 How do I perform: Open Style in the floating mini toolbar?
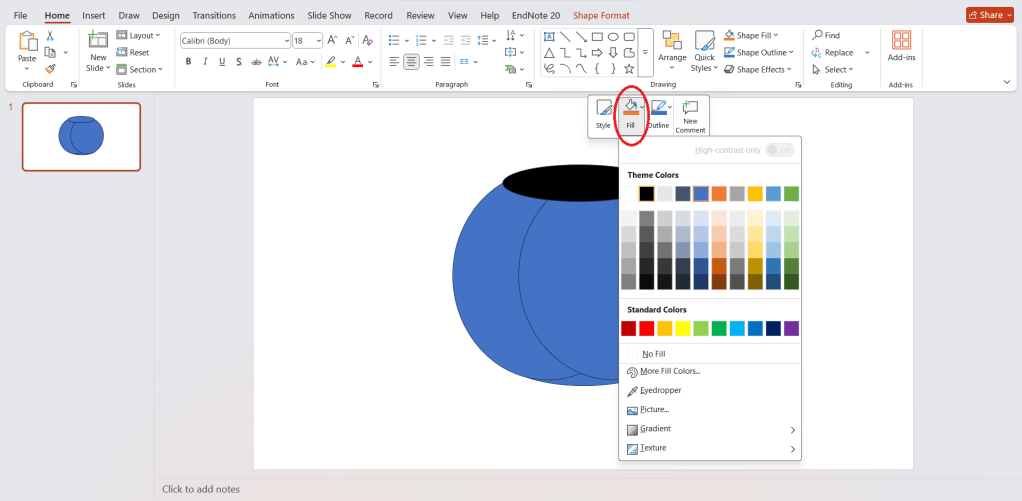pyautogui.click(x=603, y=115)
